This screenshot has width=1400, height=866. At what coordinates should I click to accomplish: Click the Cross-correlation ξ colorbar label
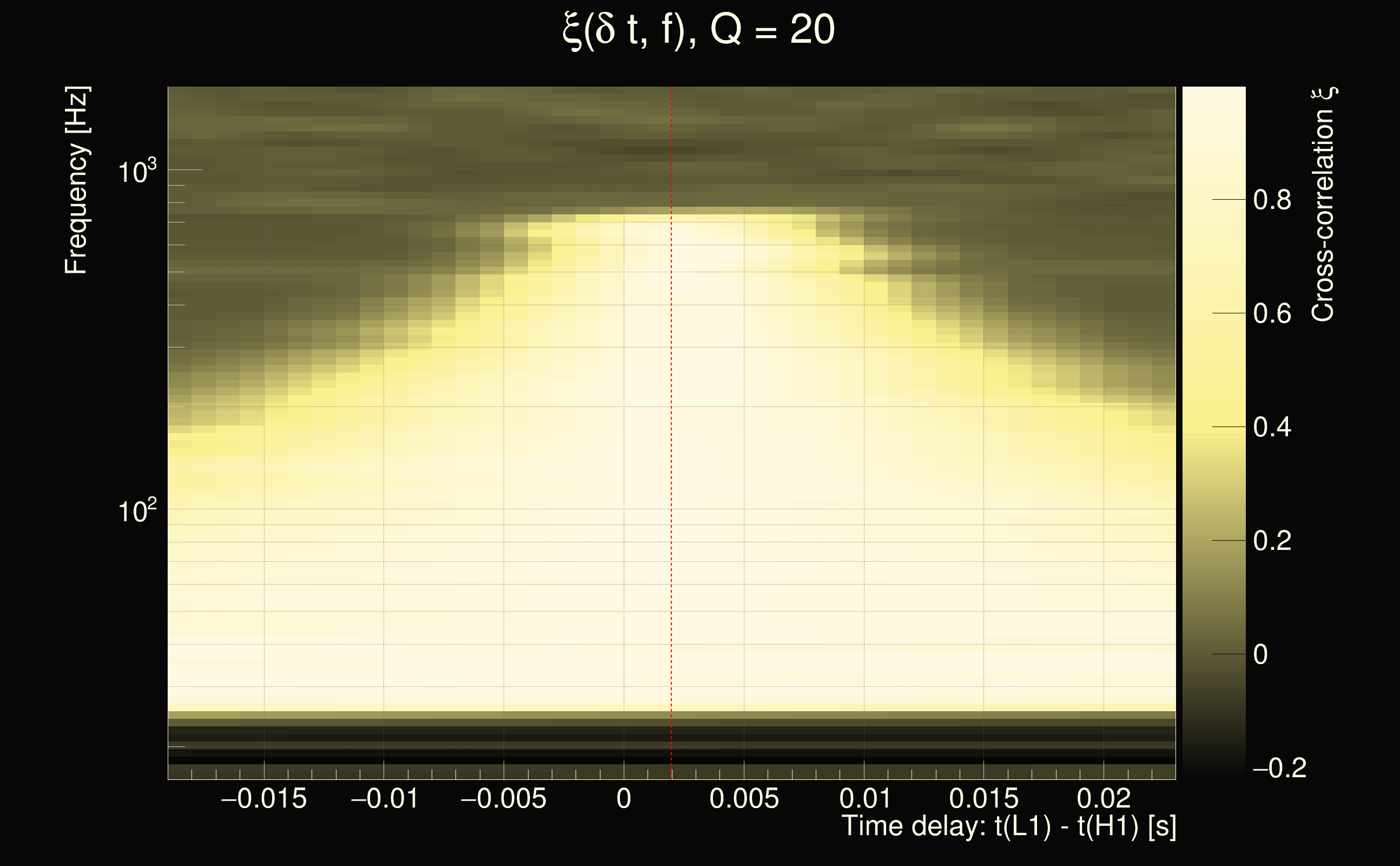tap(1323, 205)
